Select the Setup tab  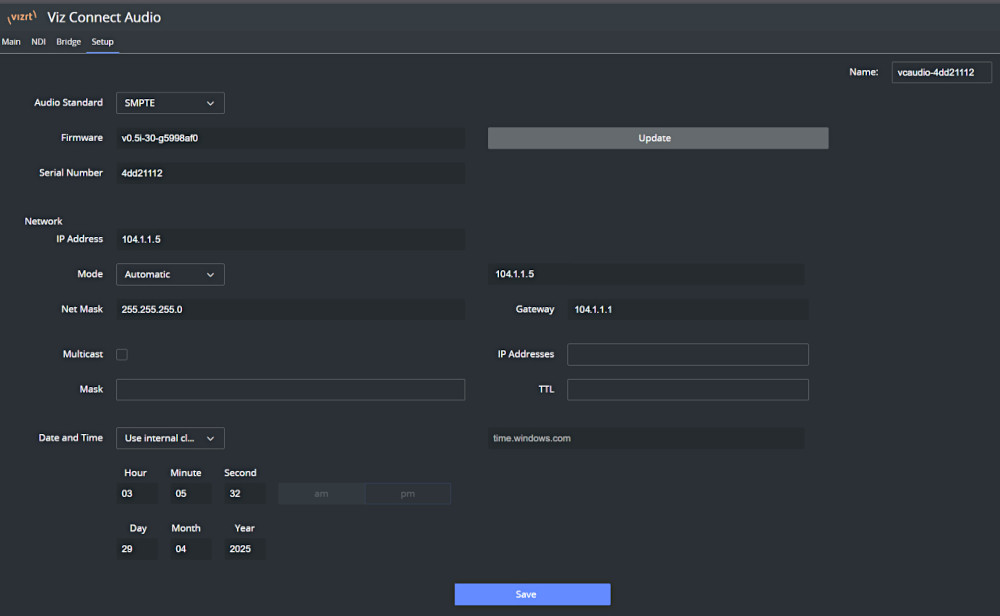[x=102, y=41]
